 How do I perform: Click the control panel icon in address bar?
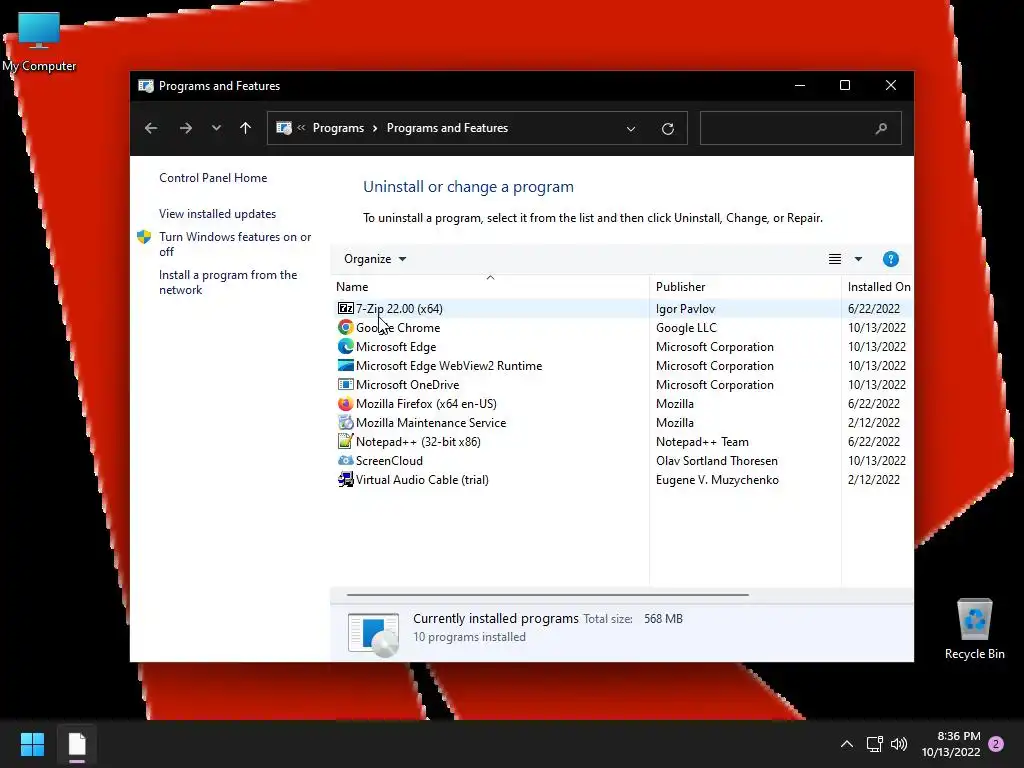[x=283, y=128]
